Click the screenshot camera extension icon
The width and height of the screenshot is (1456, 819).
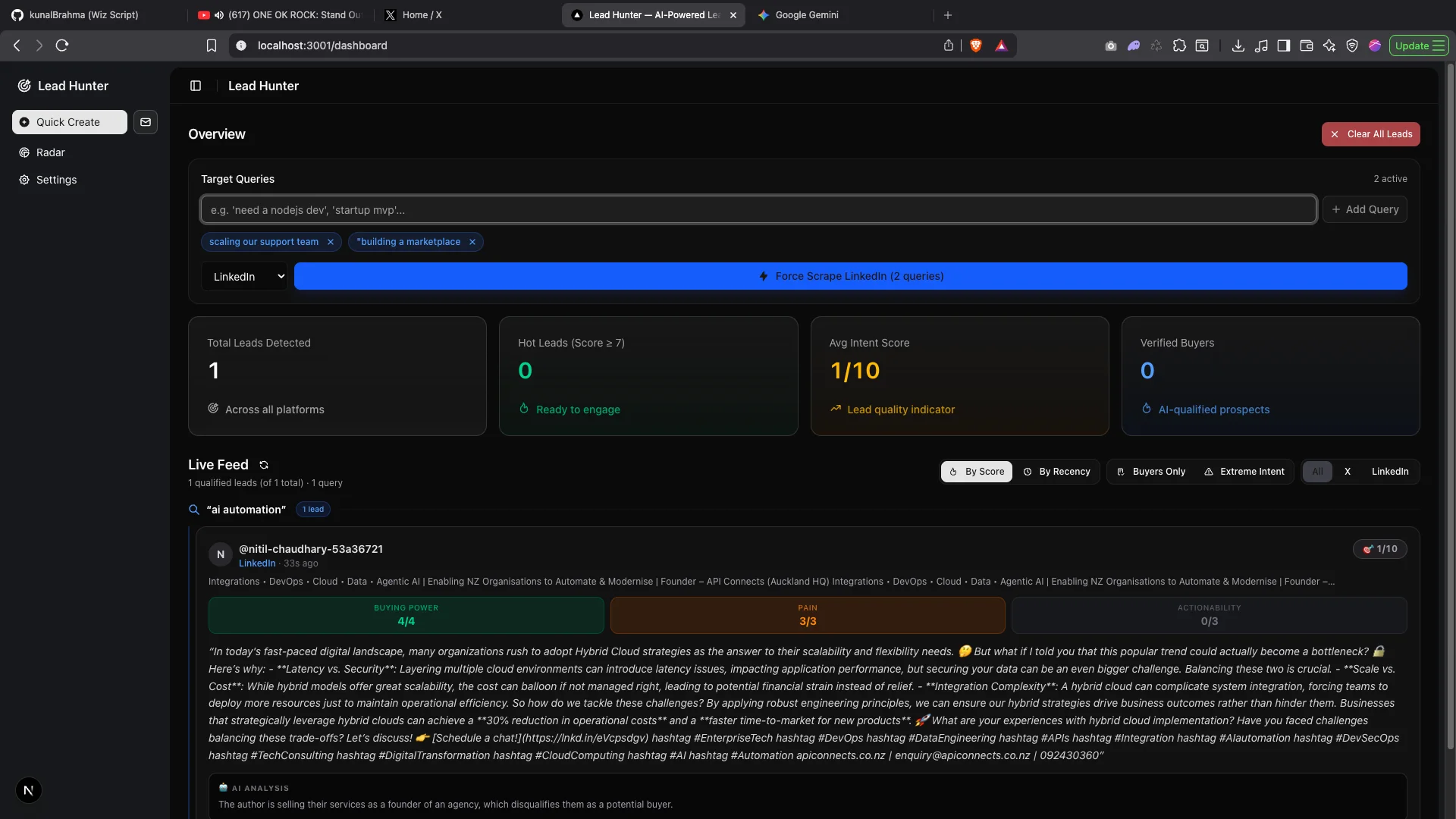click(1111, 45)
